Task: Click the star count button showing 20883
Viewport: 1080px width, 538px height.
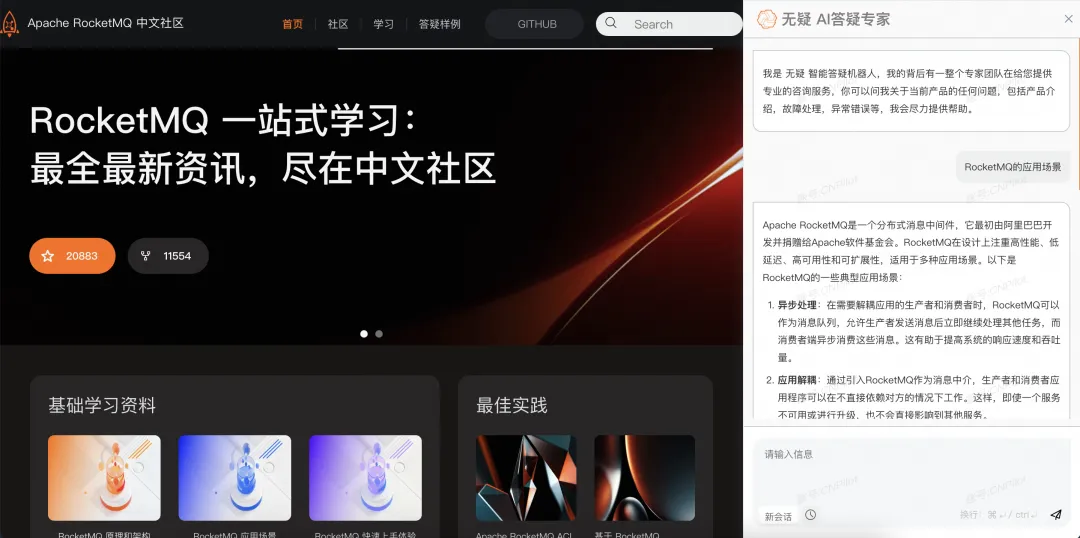Action: click(72, 256)
